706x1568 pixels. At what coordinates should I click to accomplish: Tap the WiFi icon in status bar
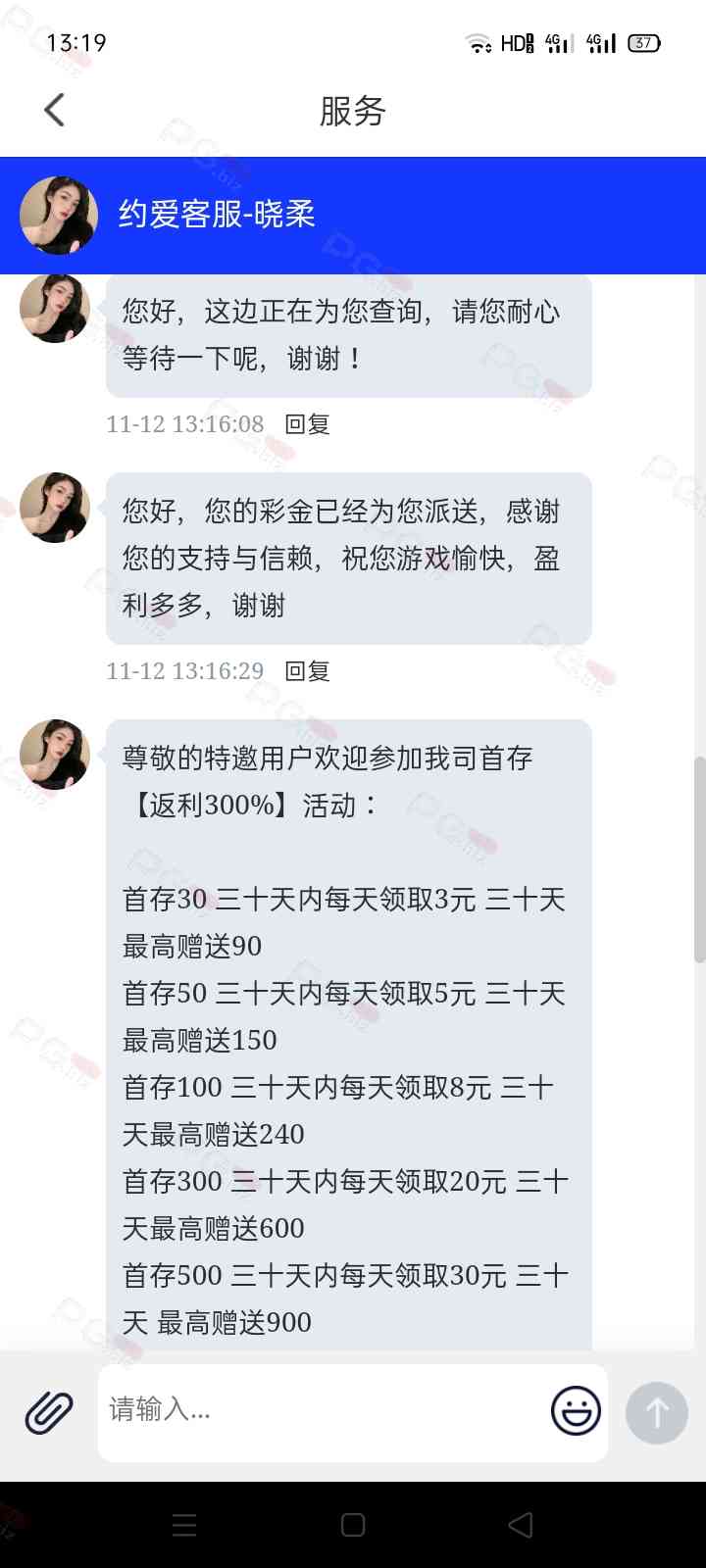479,43
